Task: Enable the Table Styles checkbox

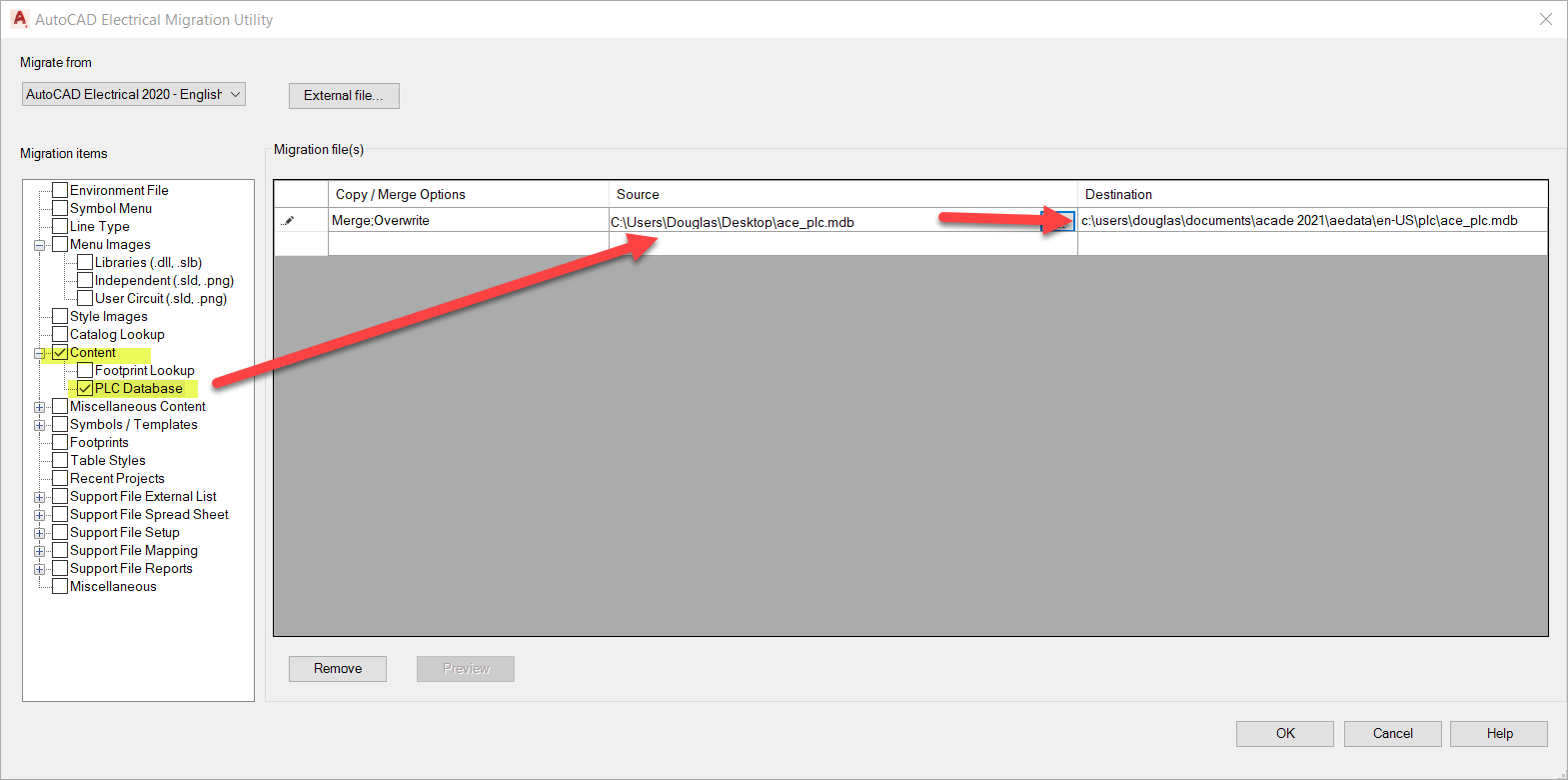Action: 60,460
